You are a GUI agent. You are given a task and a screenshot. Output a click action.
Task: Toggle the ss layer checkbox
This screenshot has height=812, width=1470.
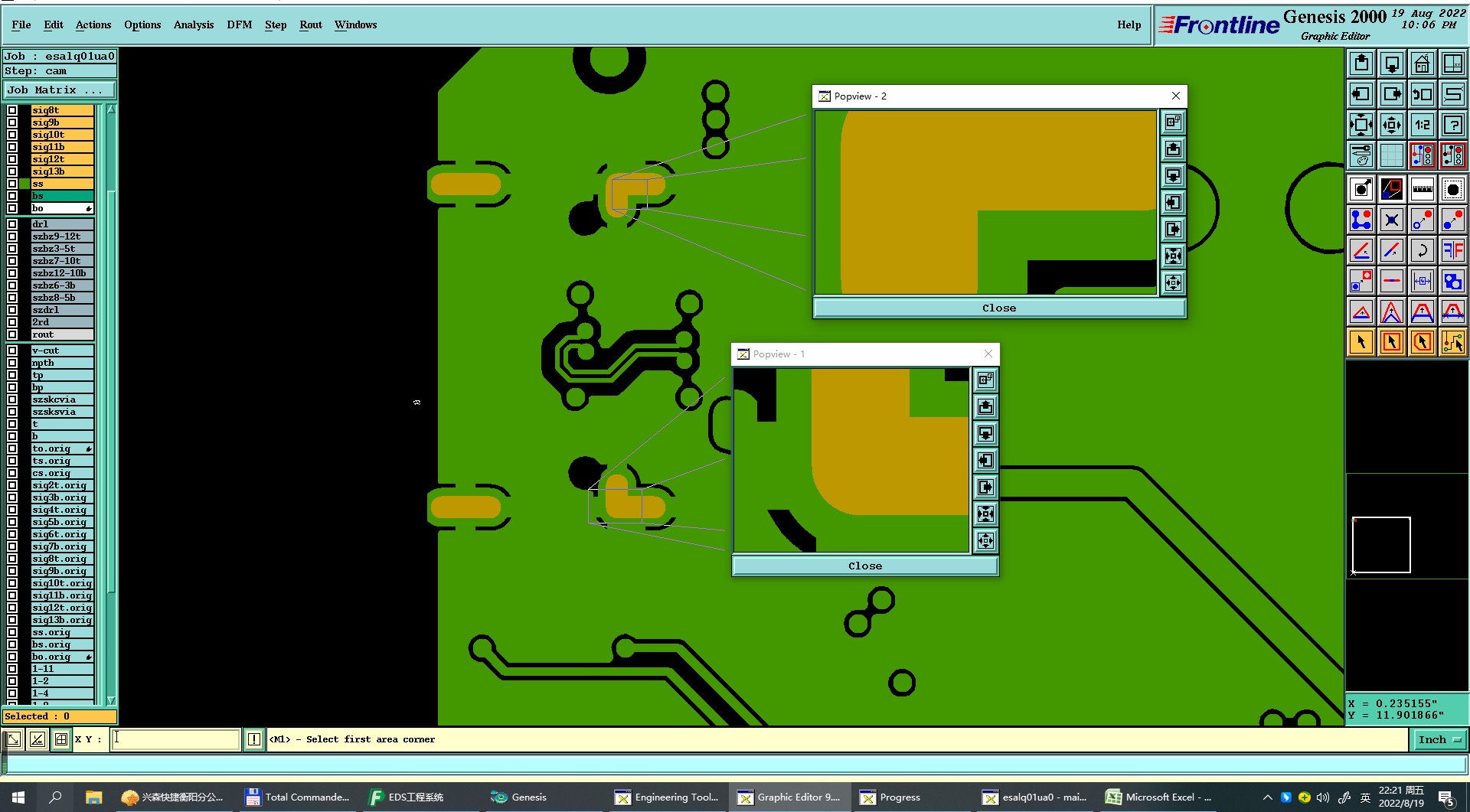click(x=12, y=184)
